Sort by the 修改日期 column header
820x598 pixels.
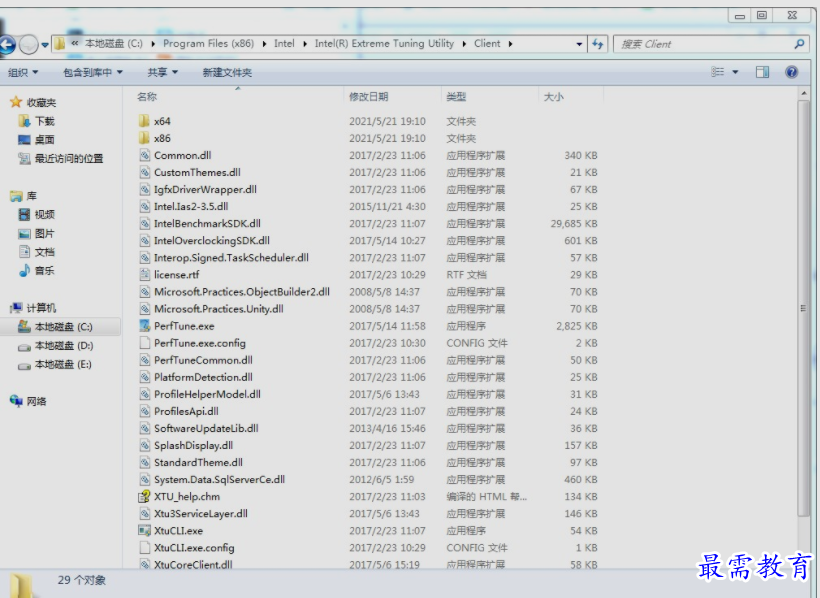[368, 96]
